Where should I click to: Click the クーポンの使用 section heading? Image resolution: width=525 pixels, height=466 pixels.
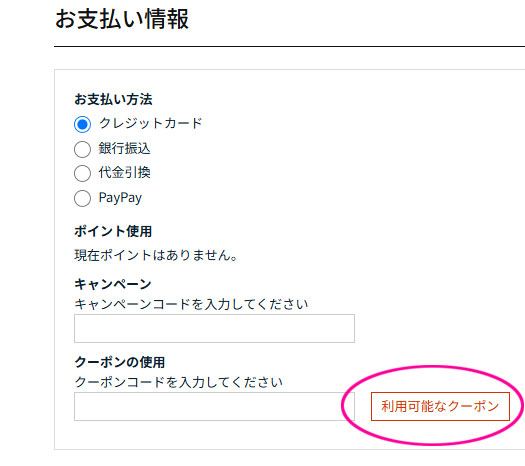point(120,362)
